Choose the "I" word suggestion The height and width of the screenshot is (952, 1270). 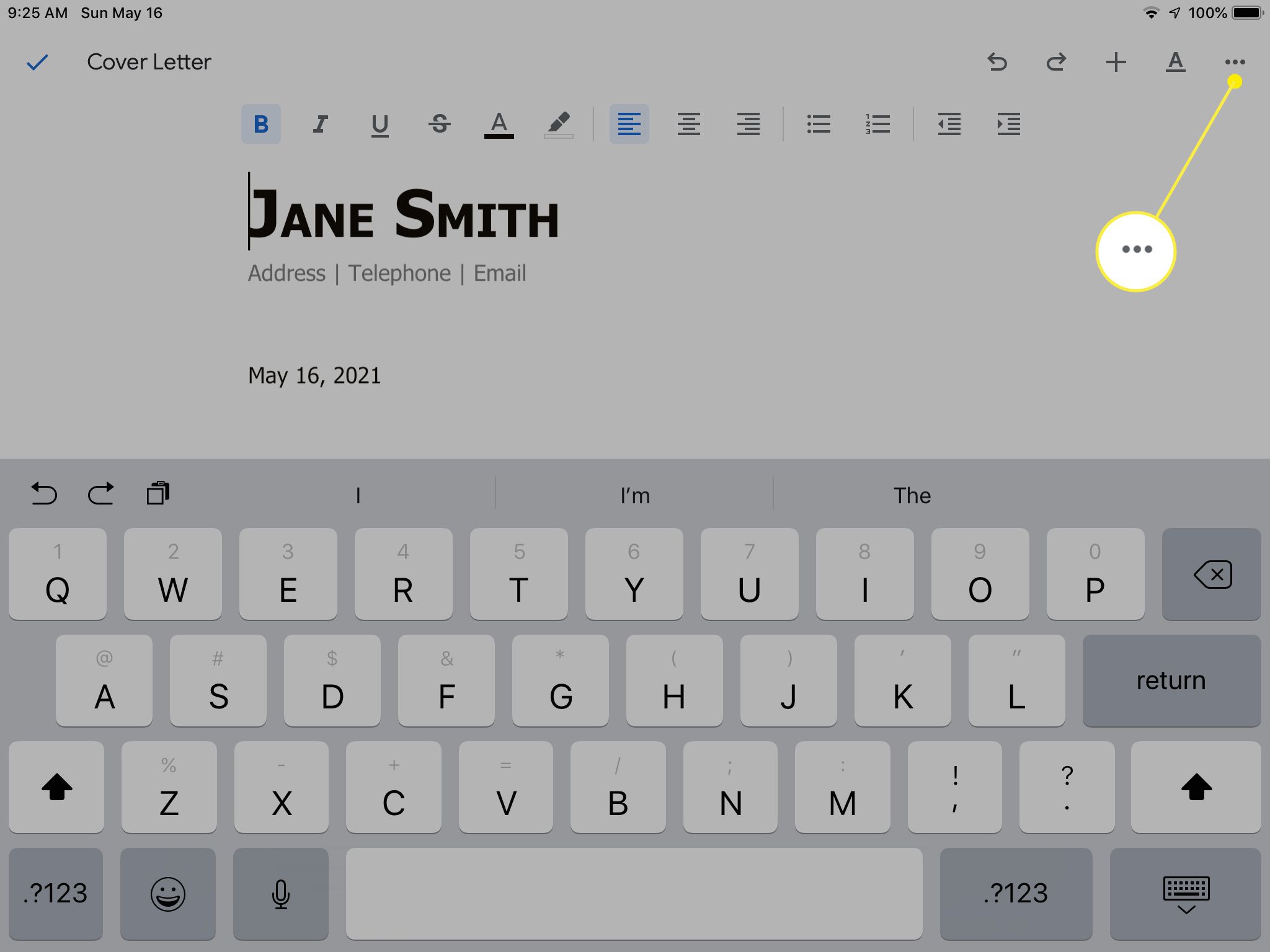click(x=358, y=495)
